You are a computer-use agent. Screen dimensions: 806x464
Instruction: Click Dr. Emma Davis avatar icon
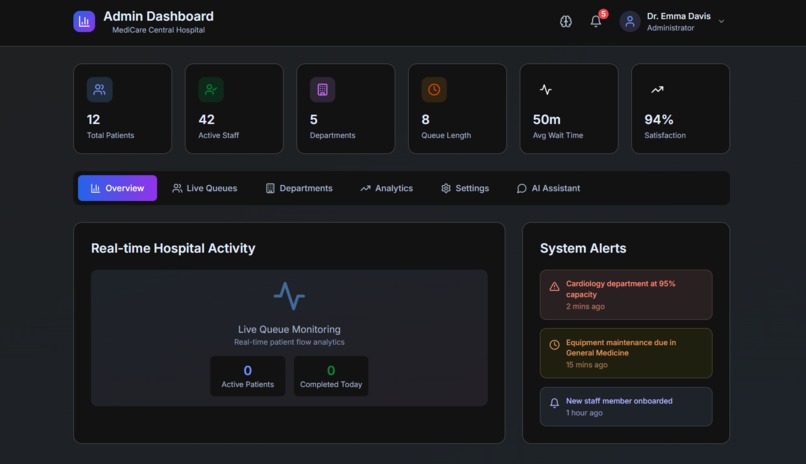pyautogui.click(x=629, y=22)
